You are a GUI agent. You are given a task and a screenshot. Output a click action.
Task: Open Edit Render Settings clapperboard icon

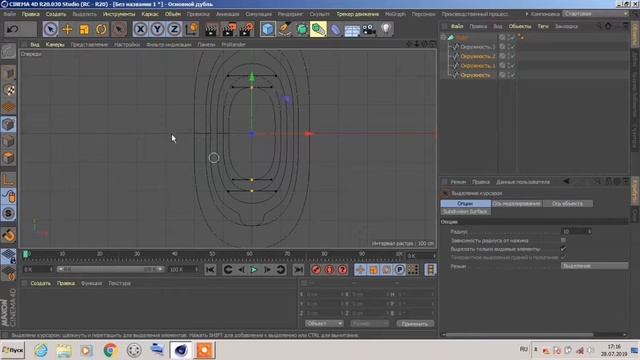(x=246, y=29)
